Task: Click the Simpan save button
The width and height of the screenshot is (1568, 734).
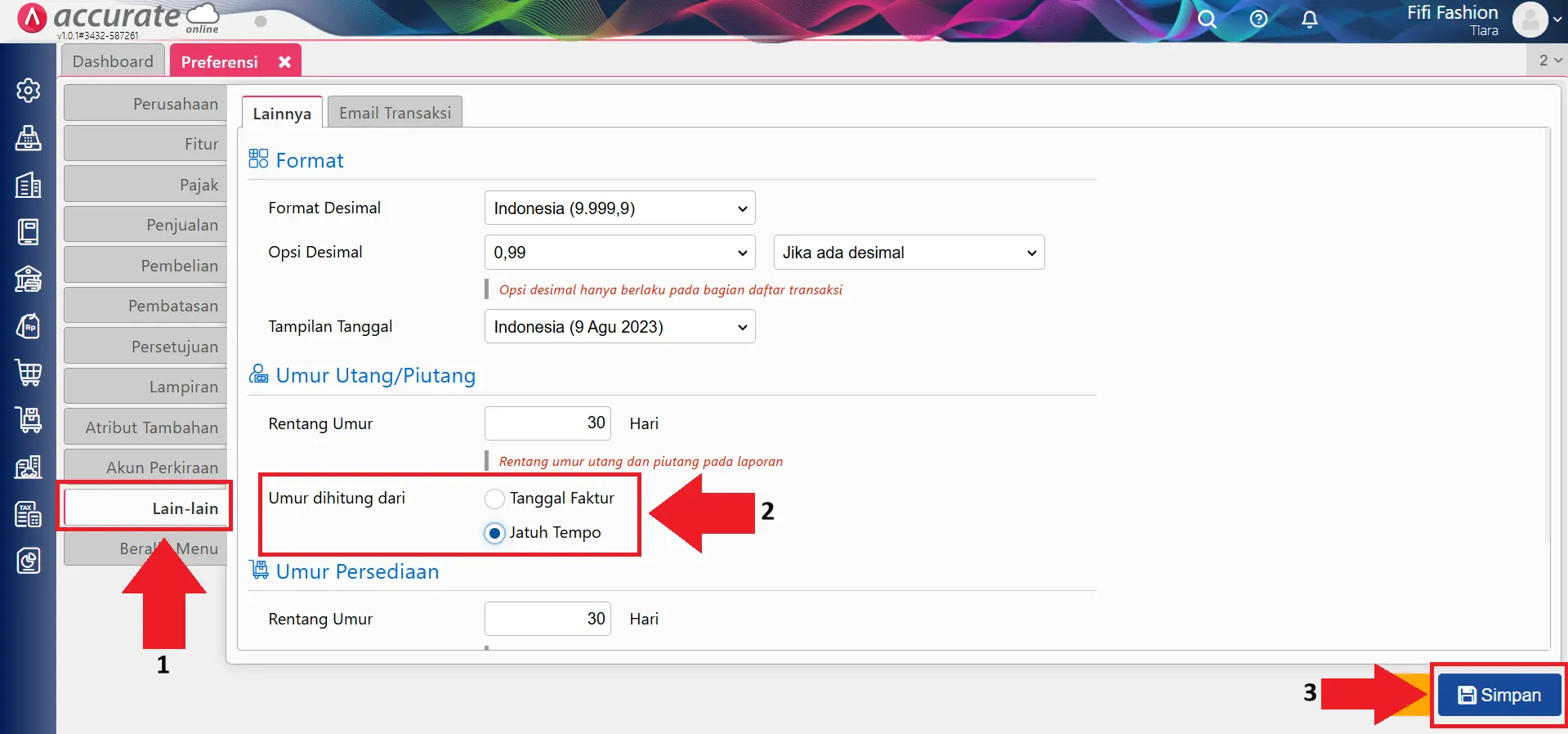Action: (1499, 695)
